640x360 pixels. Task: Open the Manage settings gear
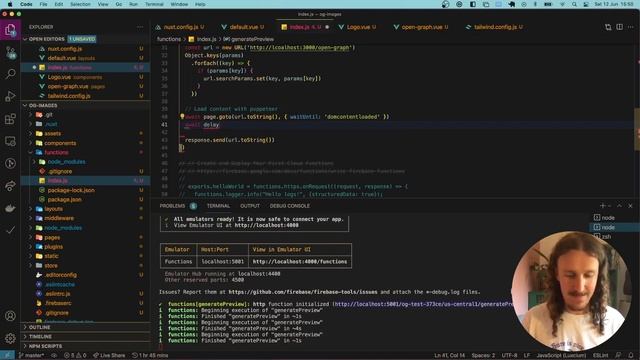click(10, 338)
